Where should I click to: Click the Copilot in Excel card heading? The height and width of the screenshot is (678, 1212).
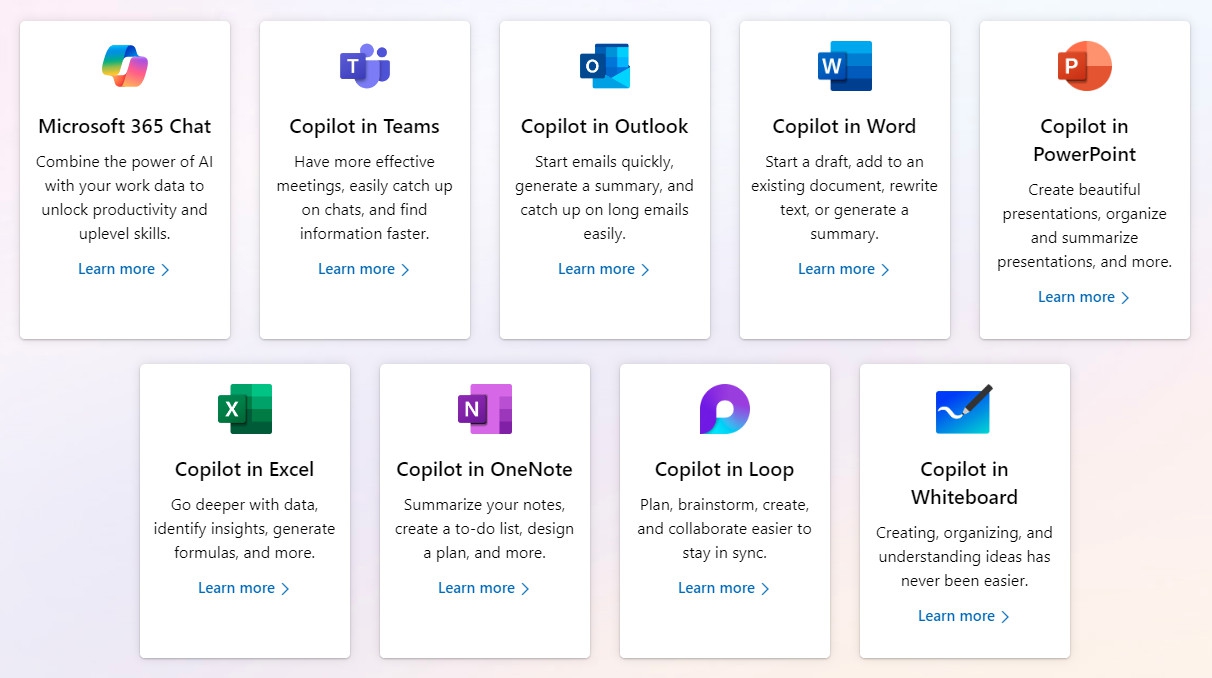(x=245, y=470)
